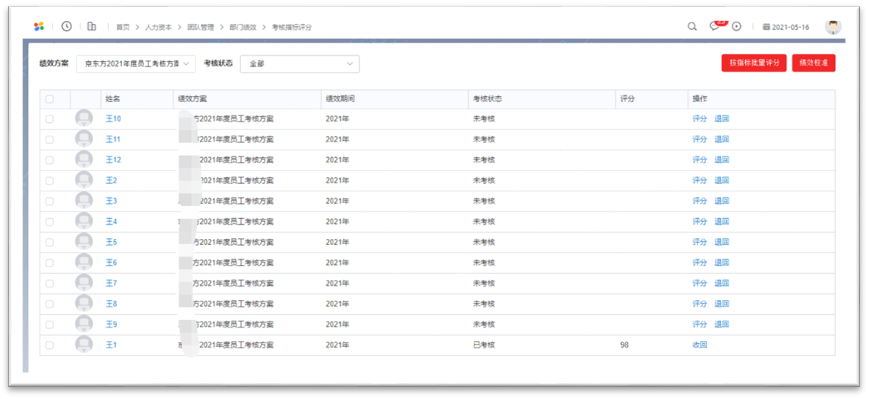869x399 pixels.
Task: Click the 操作 column header
Action: pyautogui.click(x=700, y=99)
